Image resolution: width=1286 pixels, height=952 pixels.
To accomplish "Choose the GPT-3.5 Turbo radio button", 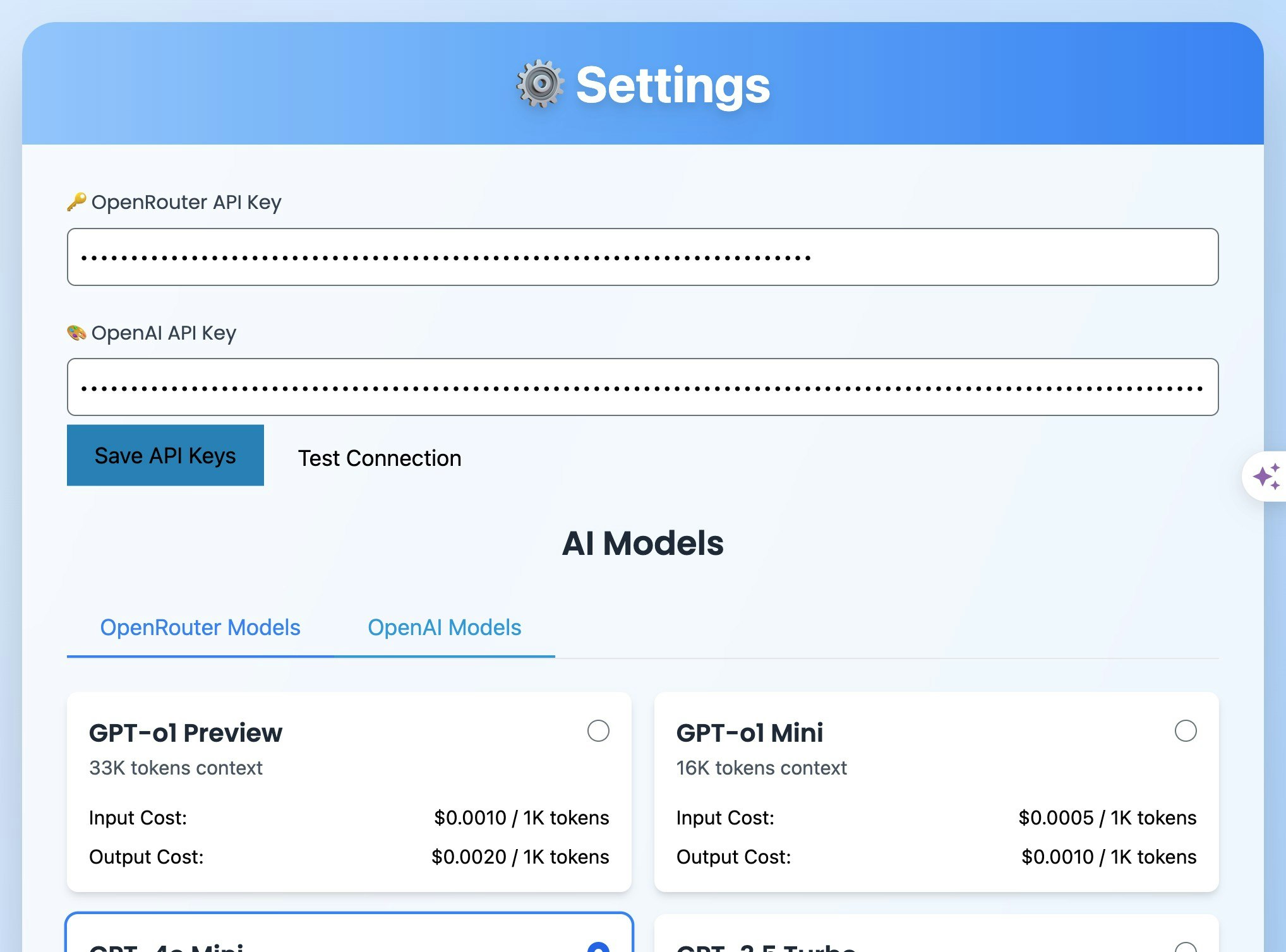I will pyautogui.click(x=1185, y=948).
